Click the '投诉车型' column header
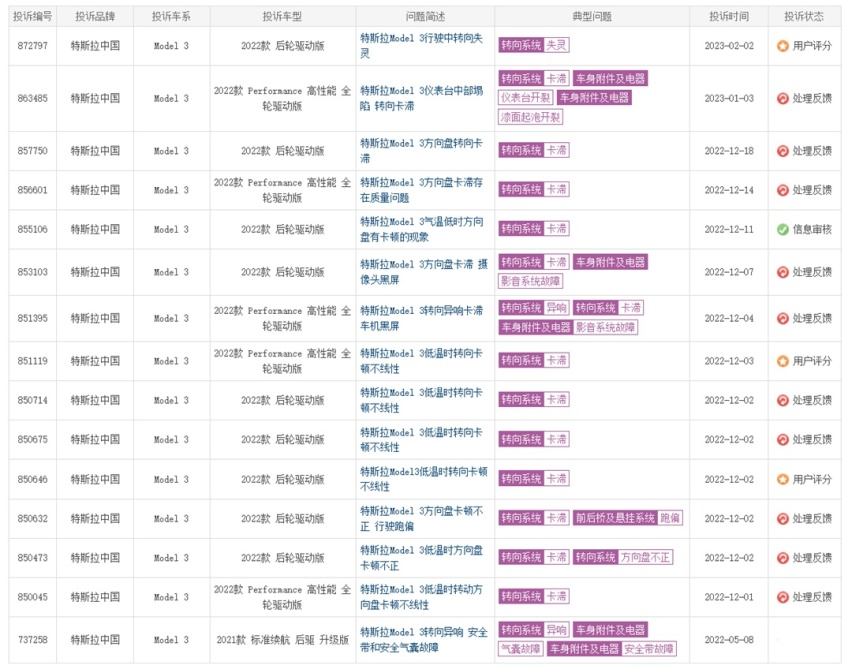Viewport: 852px width, 669px height. click(282, 16)
